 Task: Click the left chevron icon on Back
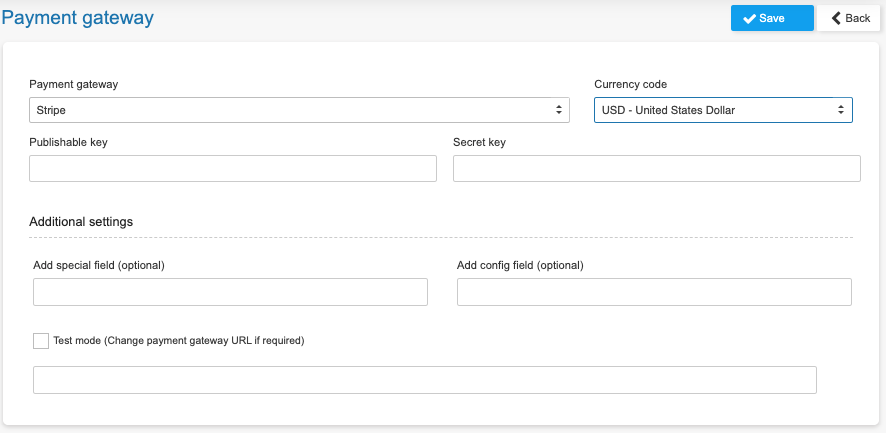836,18
